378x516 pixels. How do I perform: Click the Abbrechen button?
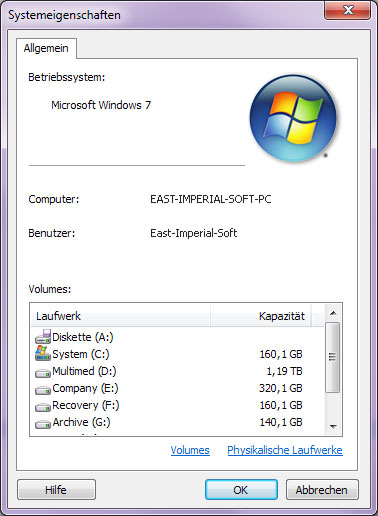coord(322,490)
